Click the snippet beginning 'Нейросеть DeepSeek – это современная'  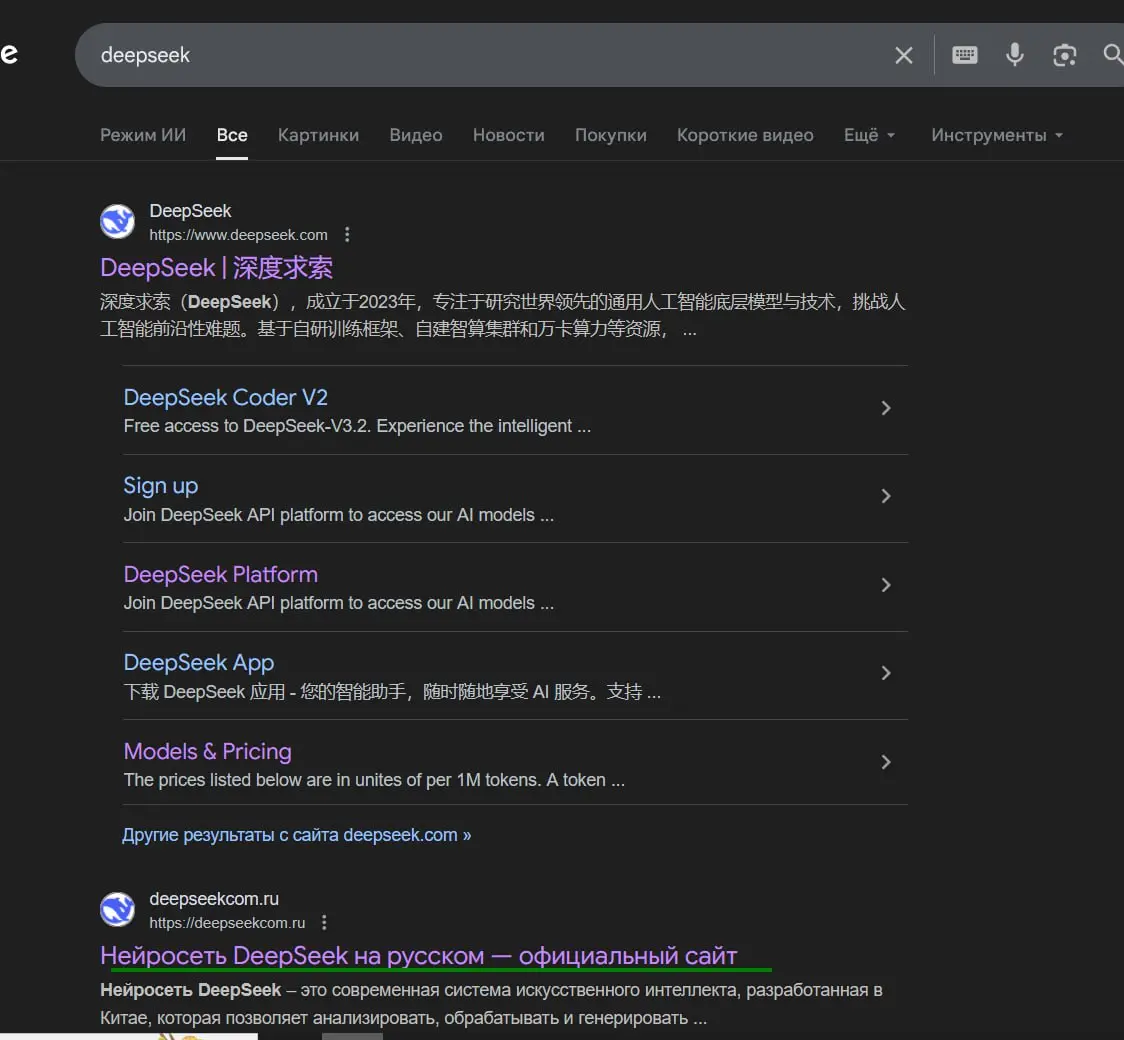(x=491, y=1003)
